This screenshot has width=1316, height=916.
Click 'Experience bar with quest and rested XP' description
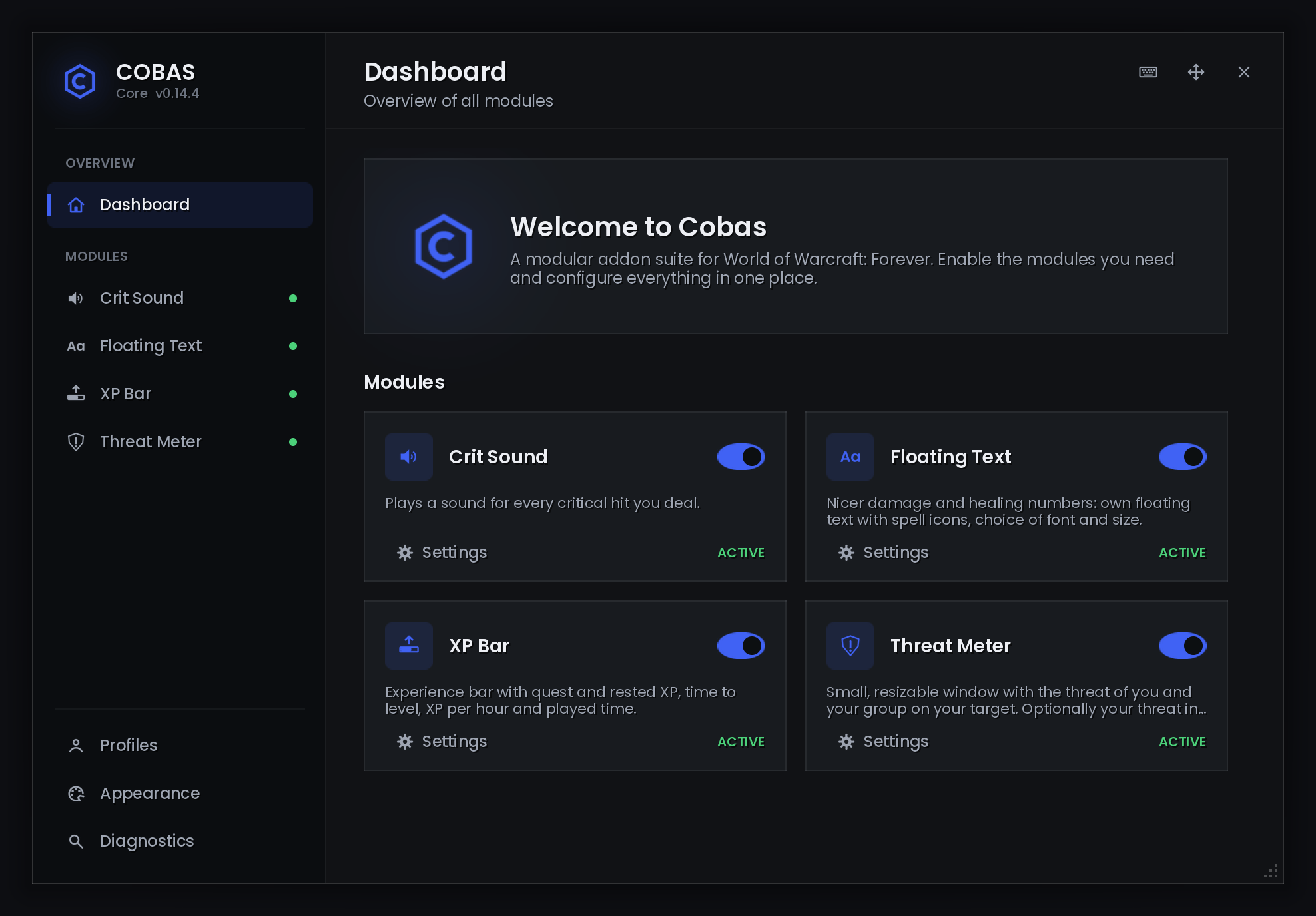[x=560, y=700]
